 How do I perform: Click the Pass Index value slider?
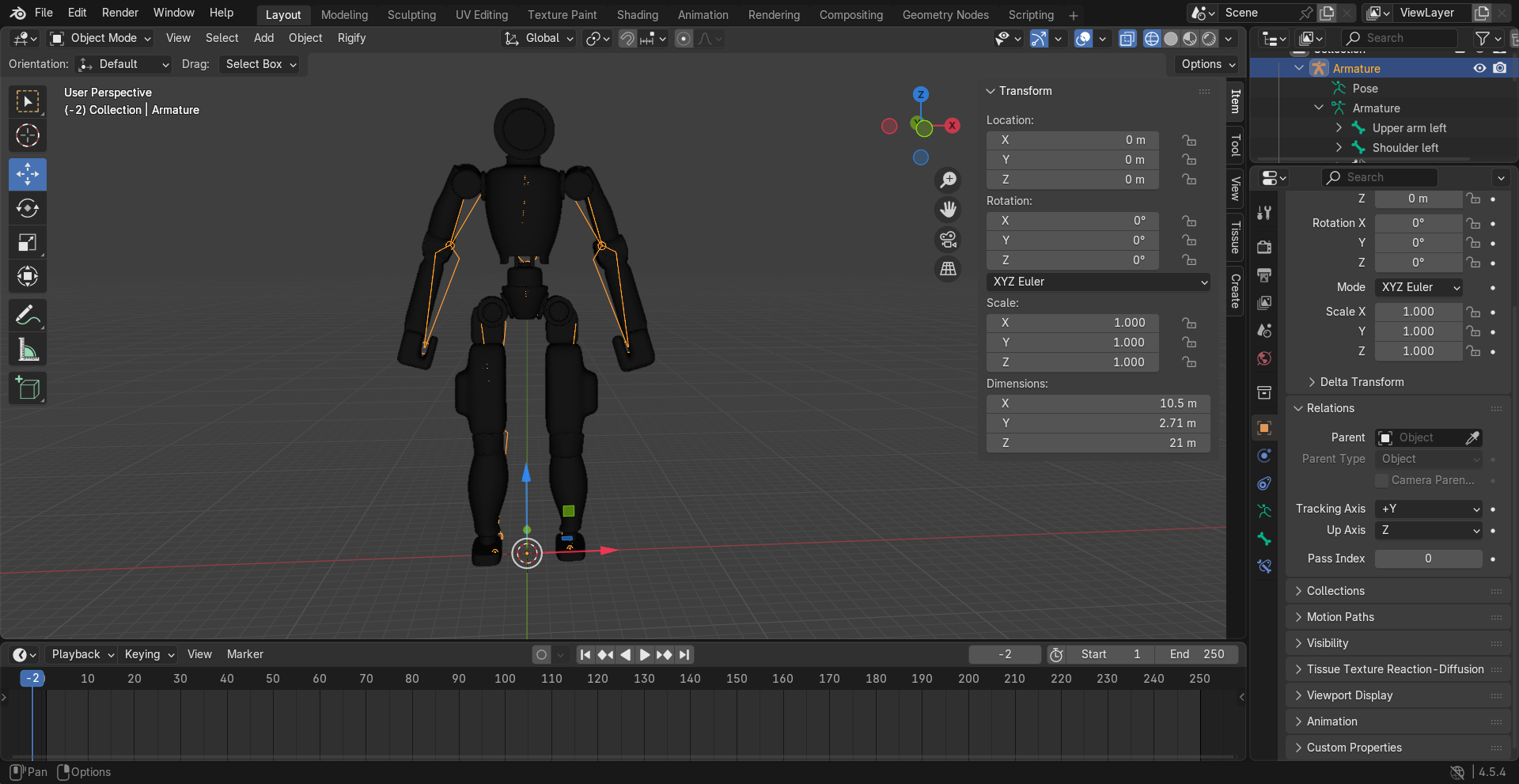(x=1428, y=559)
